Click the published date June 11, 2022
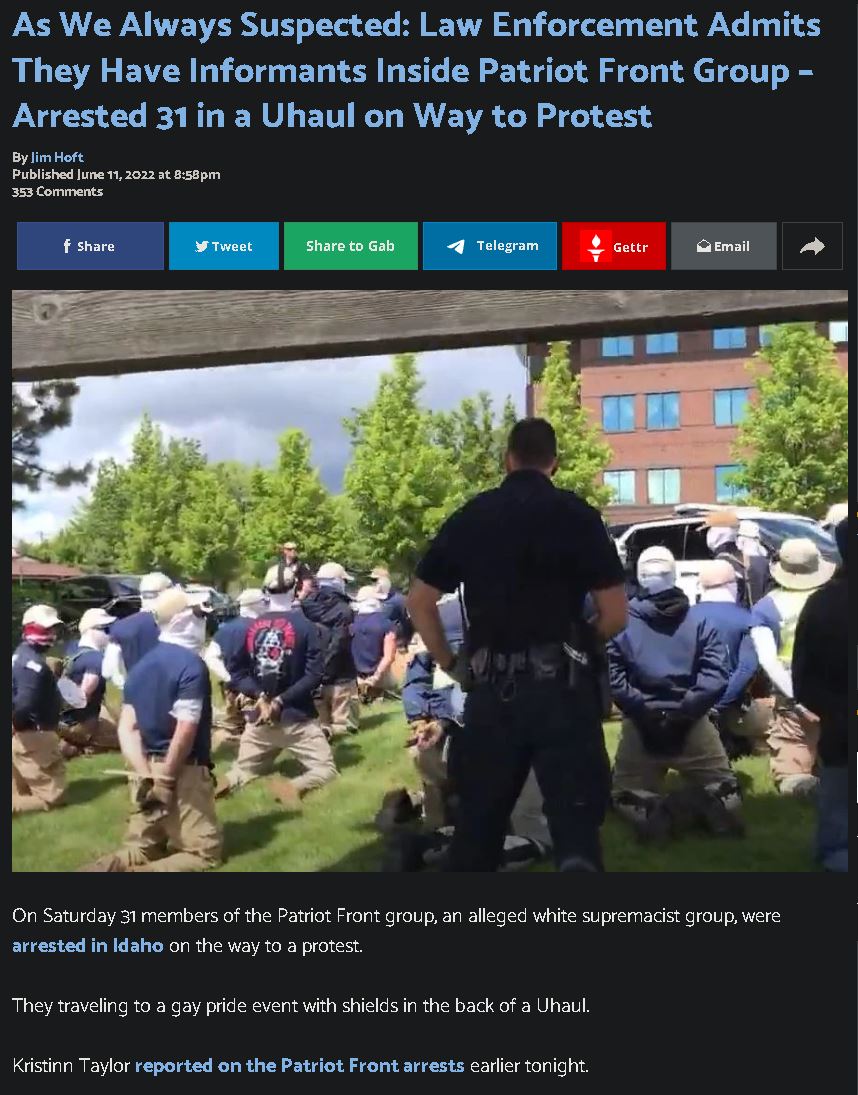 point(115,175)
